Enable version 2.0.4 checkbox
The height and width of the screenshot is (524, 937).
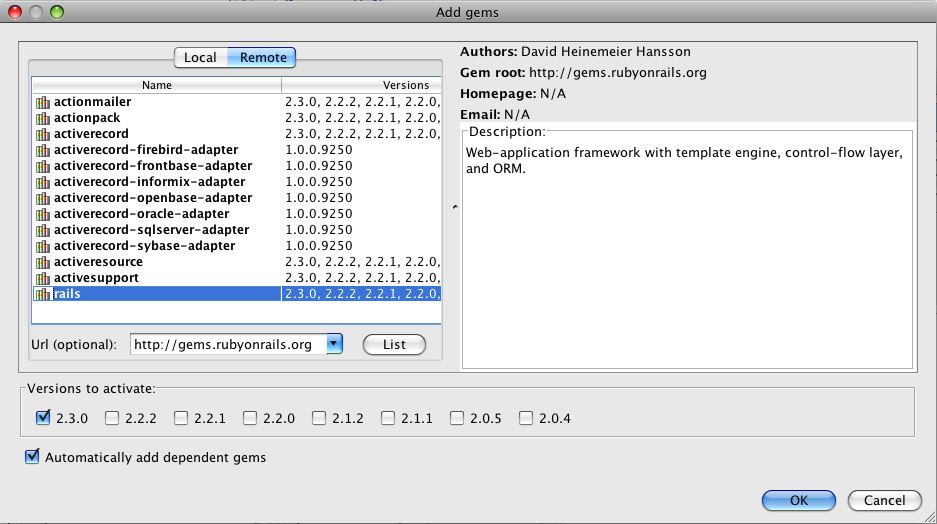pyautogui.click(x=526, y=418)
